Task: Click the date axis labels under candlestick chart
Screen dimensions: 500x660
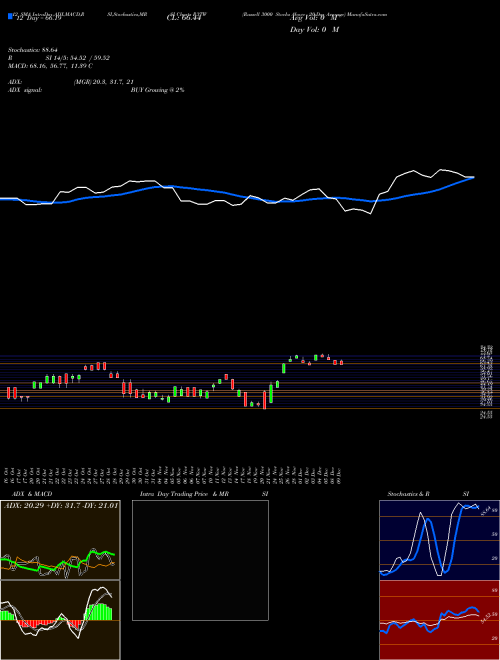Action: 173,474
